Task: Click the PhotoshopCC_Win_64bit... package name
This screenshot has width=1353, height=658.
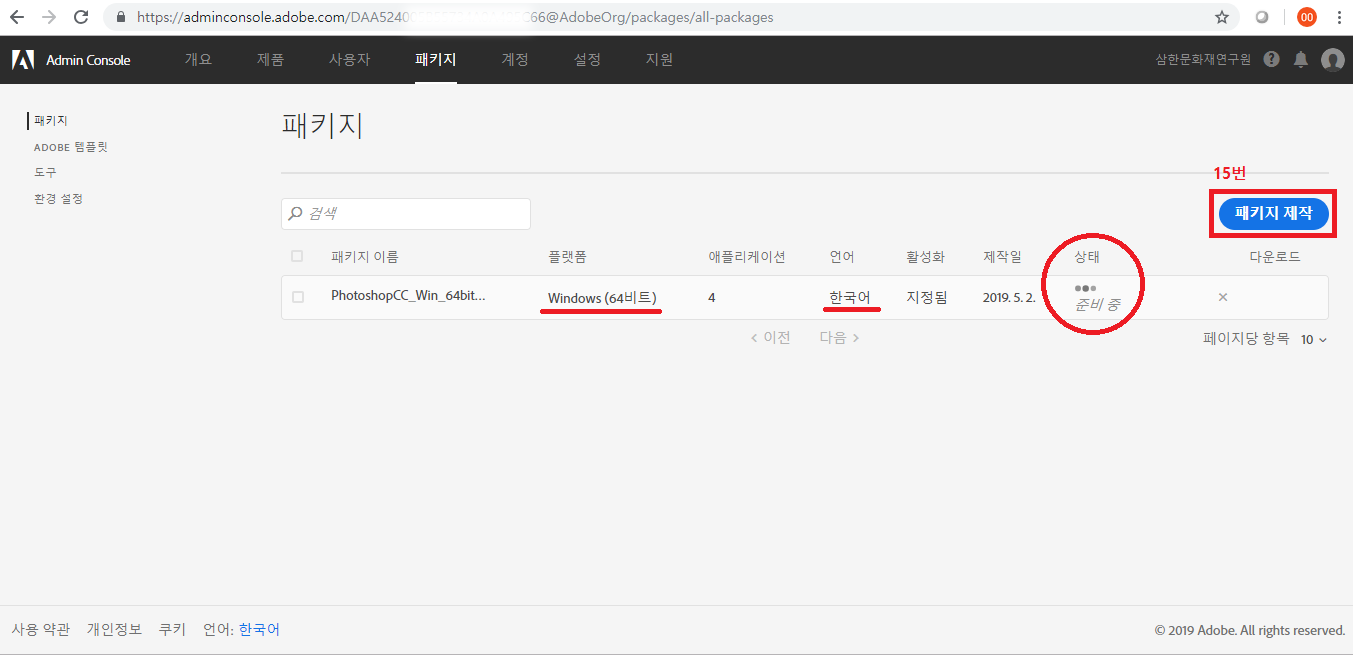Action: [x=408, y=296]
